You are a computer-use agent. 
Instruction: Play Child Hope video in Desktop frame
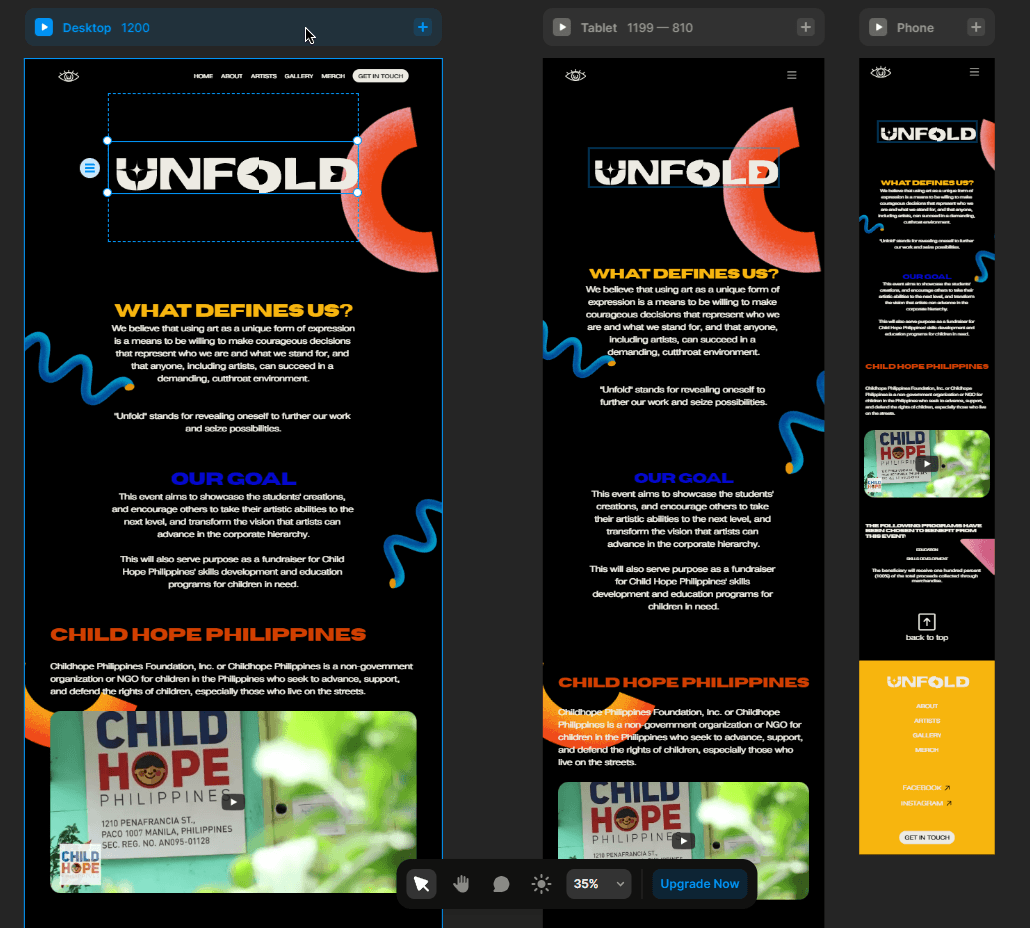(x=233, y=802)
